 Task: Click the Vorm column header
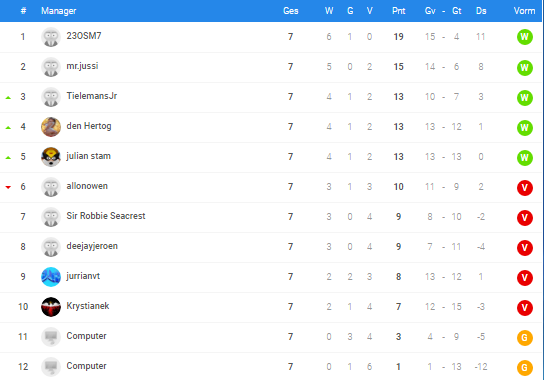point(524,11)
